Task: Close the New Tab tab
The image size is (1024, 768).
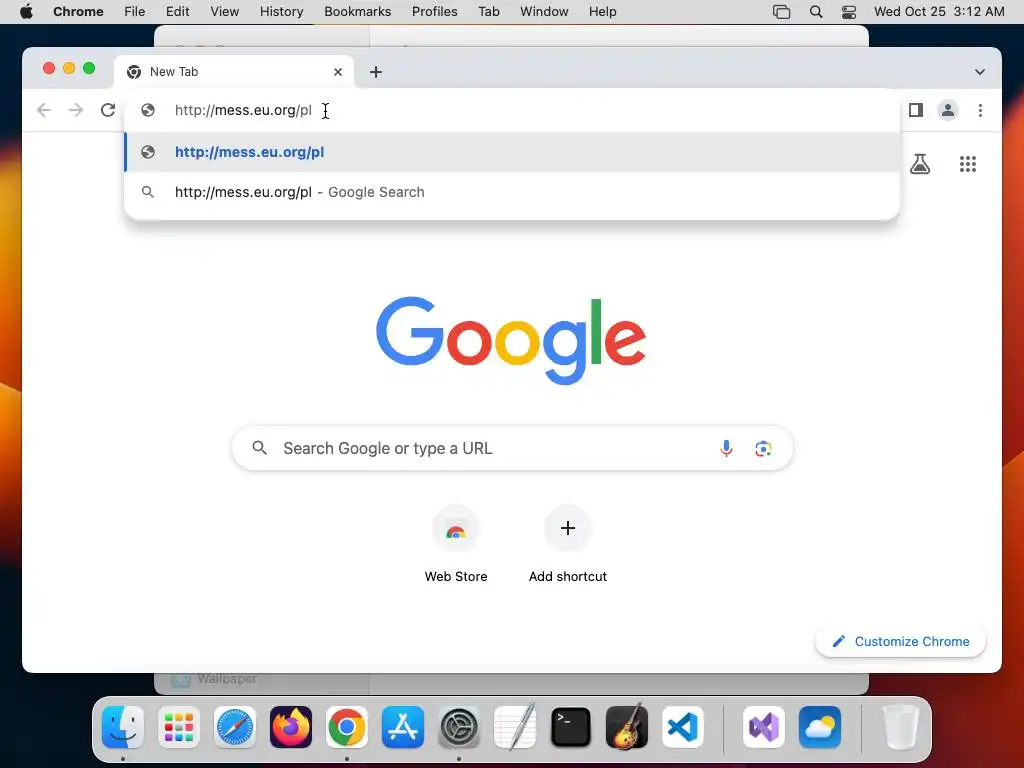Action: (x=338, y=72)
